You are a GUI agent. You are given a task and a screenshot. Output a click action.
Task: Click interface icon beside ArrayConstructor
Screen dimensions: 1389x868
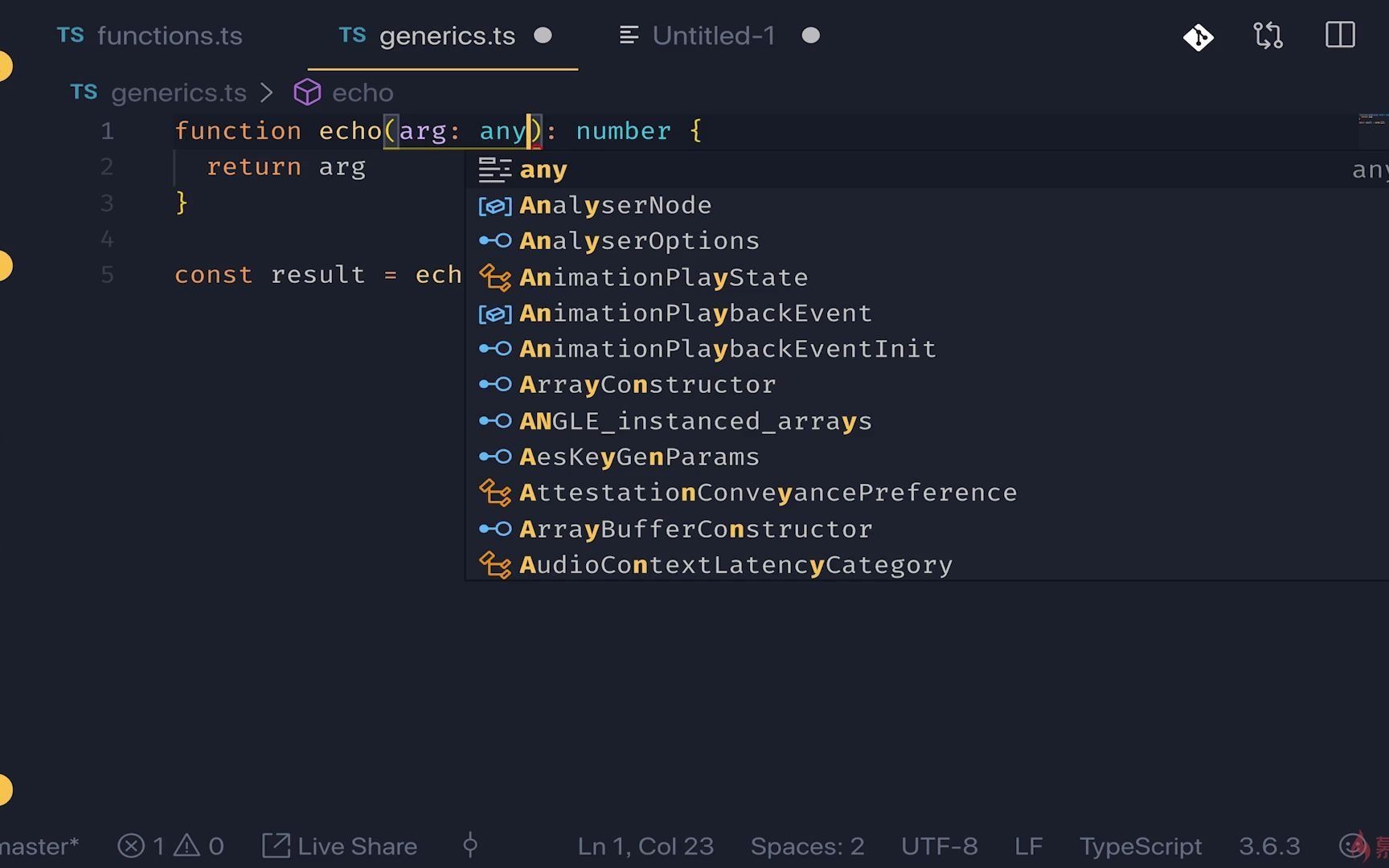494,385
